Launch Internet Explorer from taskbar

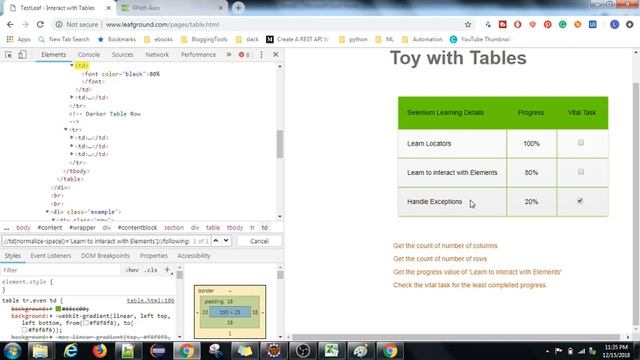pos(70,351)
